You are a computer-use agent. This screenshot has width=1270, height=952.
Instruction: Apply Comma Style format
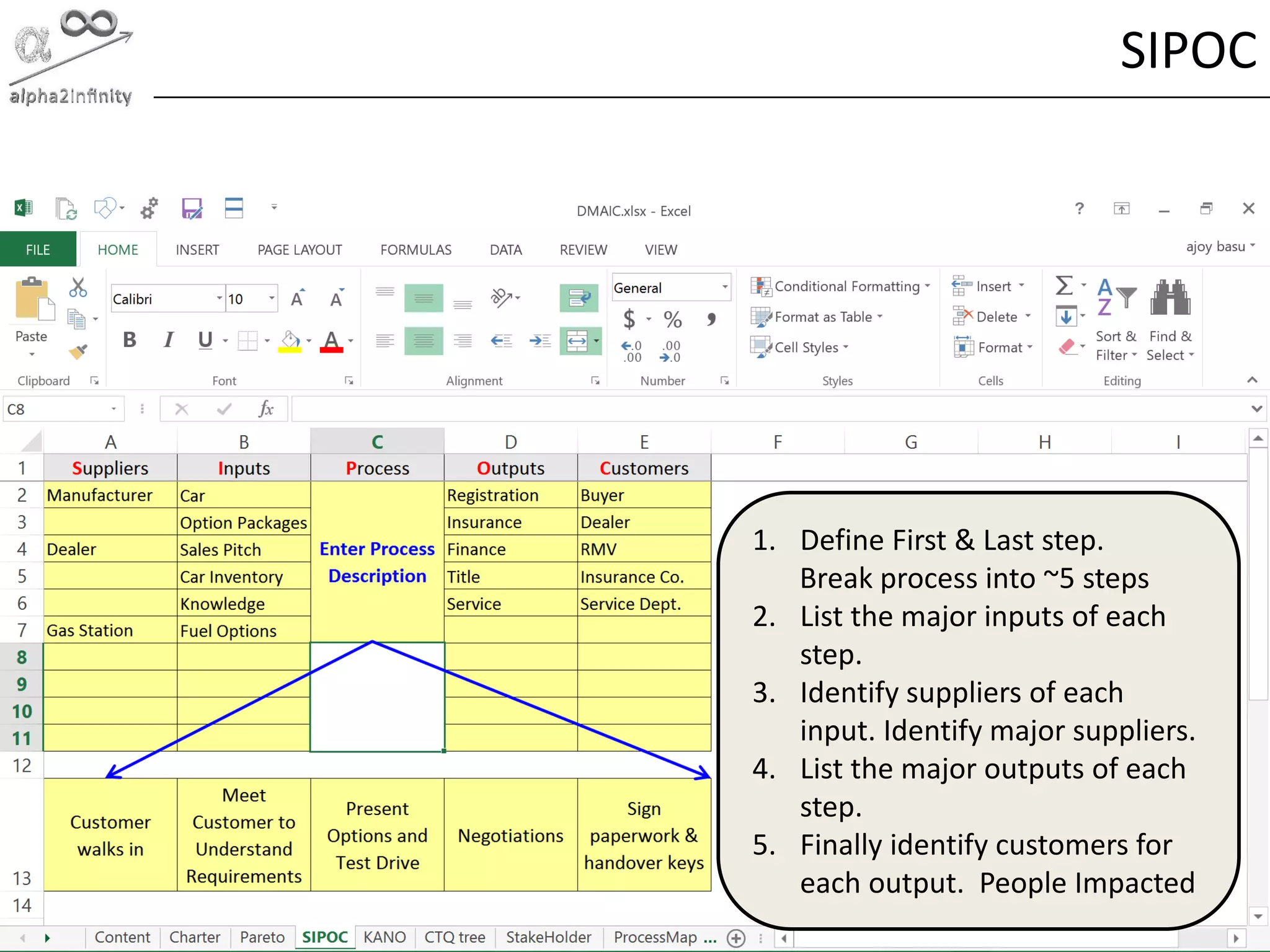[711, 319]
